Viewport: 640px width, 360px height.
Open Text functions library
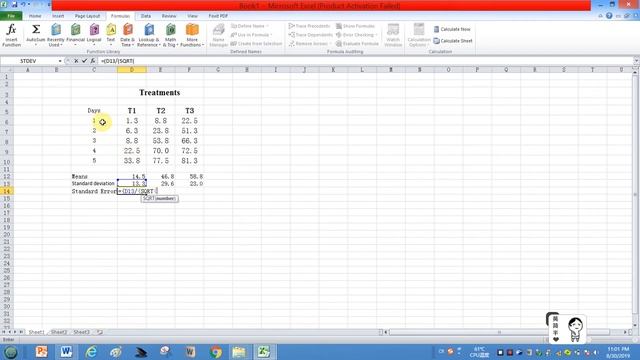point(111,35)
